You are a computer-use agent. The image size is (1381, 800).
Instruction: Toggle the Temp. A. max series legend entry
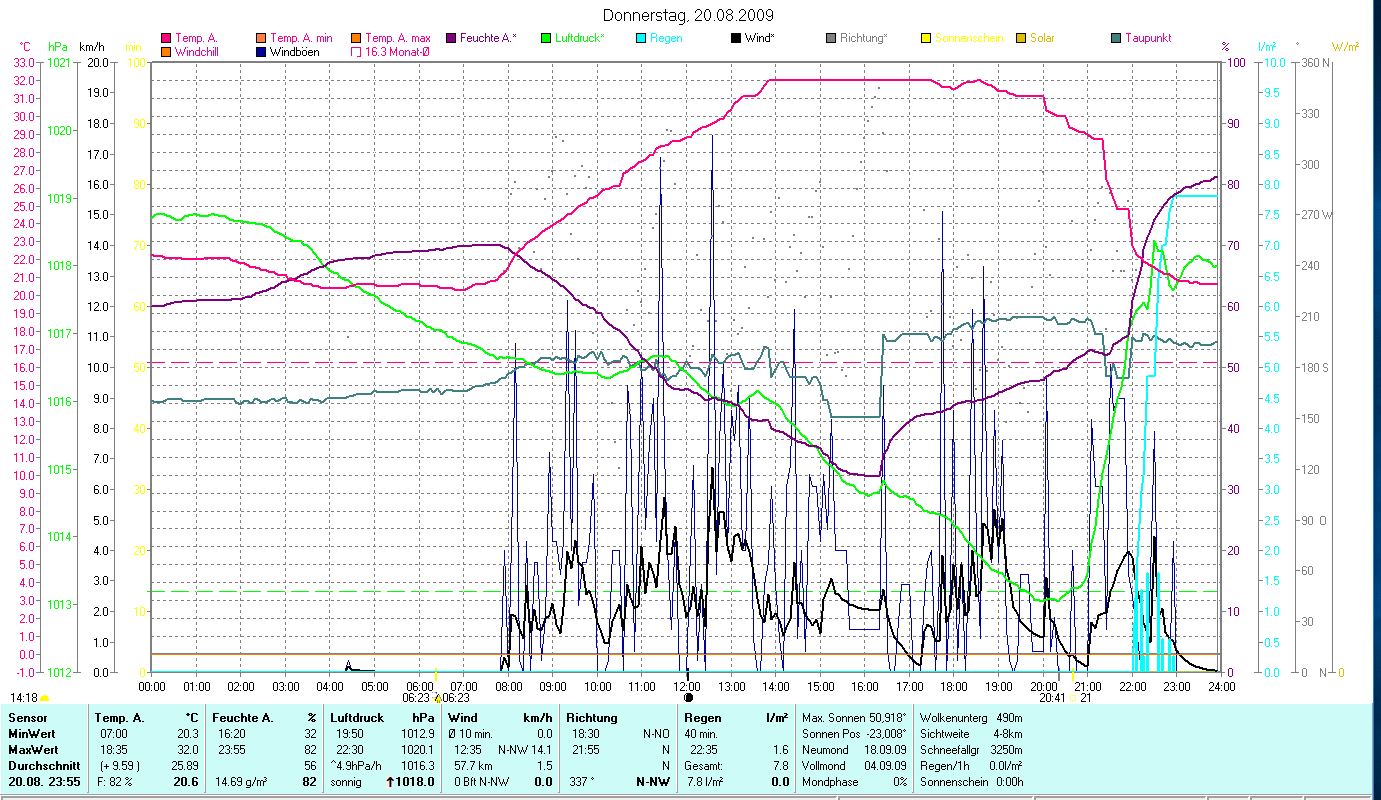356,38
